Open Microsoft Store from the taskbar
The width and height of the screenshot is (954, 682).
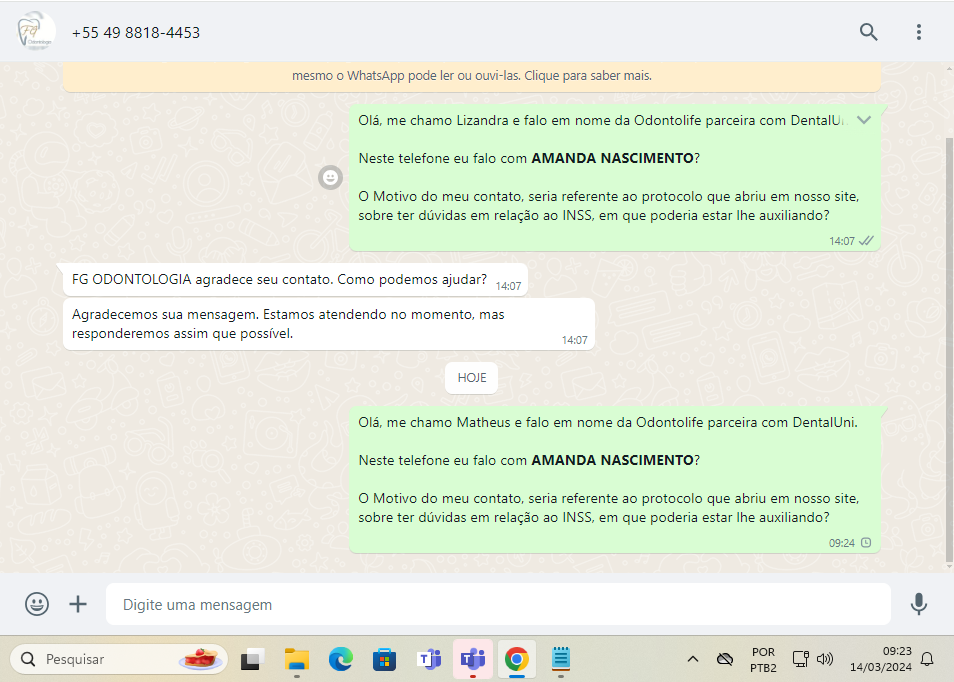coord(384,659)
